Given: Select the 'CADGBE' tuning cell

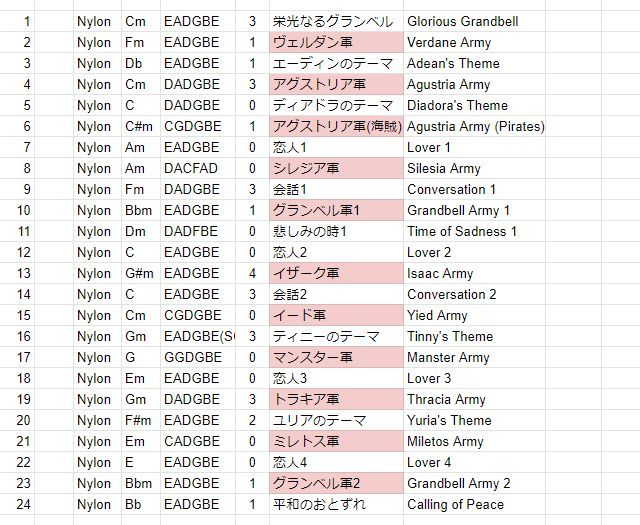Looking at the screenshot, I should point(193,441).
